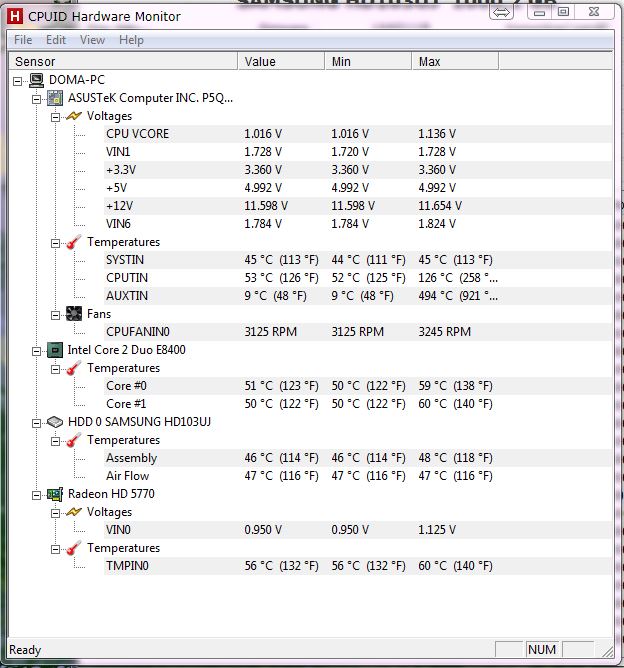The image size is (624, 668).
Task: Collapse Temperatures under HDD 0 SAMSUNG
Action: pos(55,441)
